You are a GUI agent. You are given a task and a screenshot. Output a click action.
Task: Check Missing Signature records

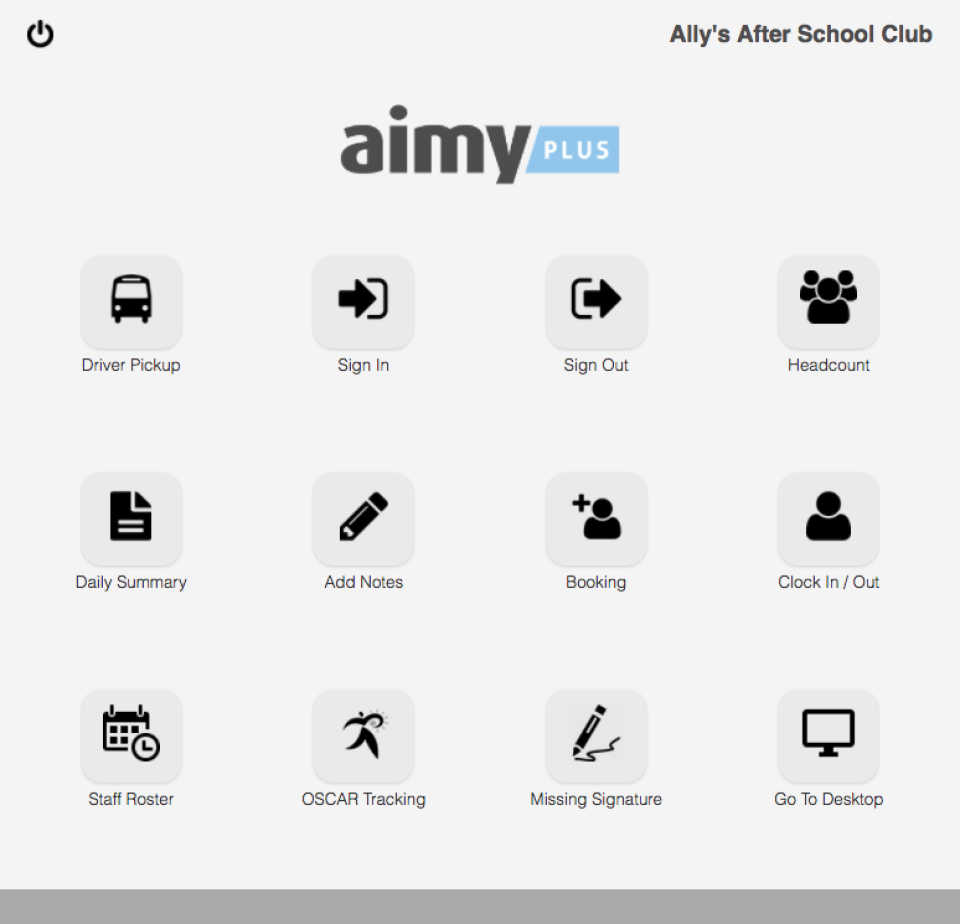[596, 735]
